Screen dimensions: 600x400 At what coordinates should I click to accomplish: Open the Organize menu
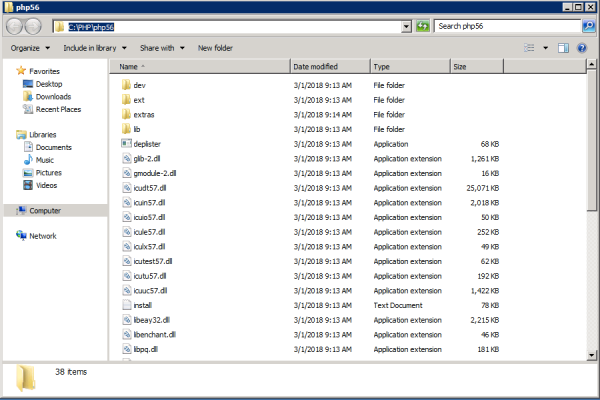pos(30,48)
